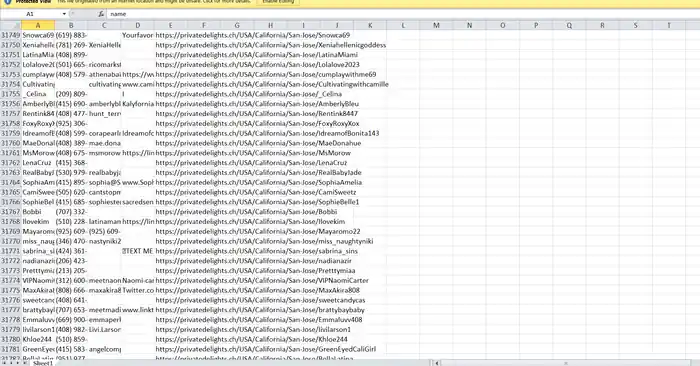700x366 pixels.
Task: Select column E header
Action: tap(171, 25)
